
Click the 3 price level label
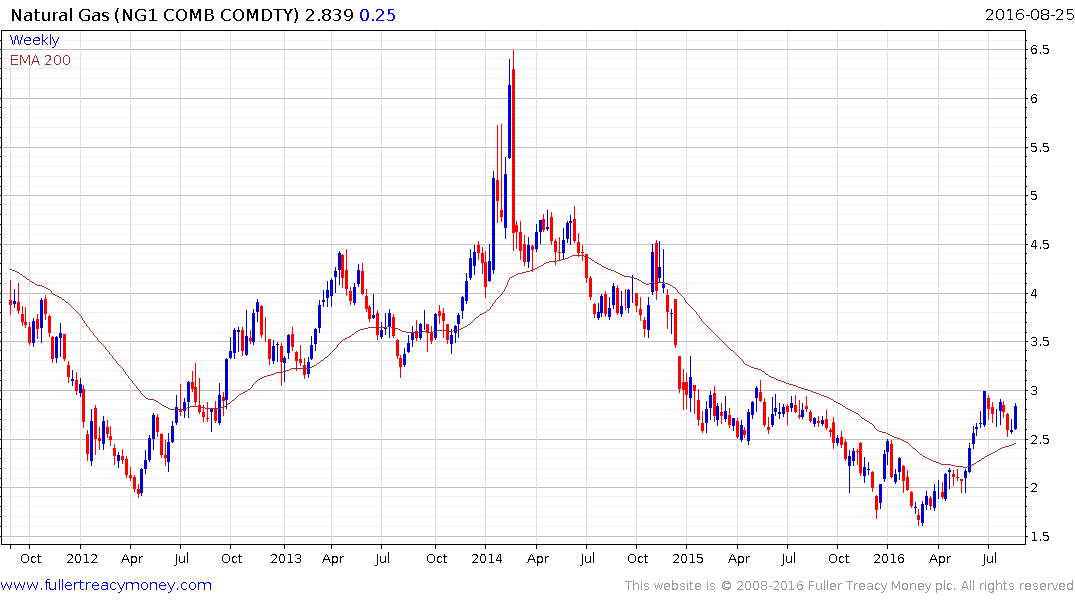1034,390
